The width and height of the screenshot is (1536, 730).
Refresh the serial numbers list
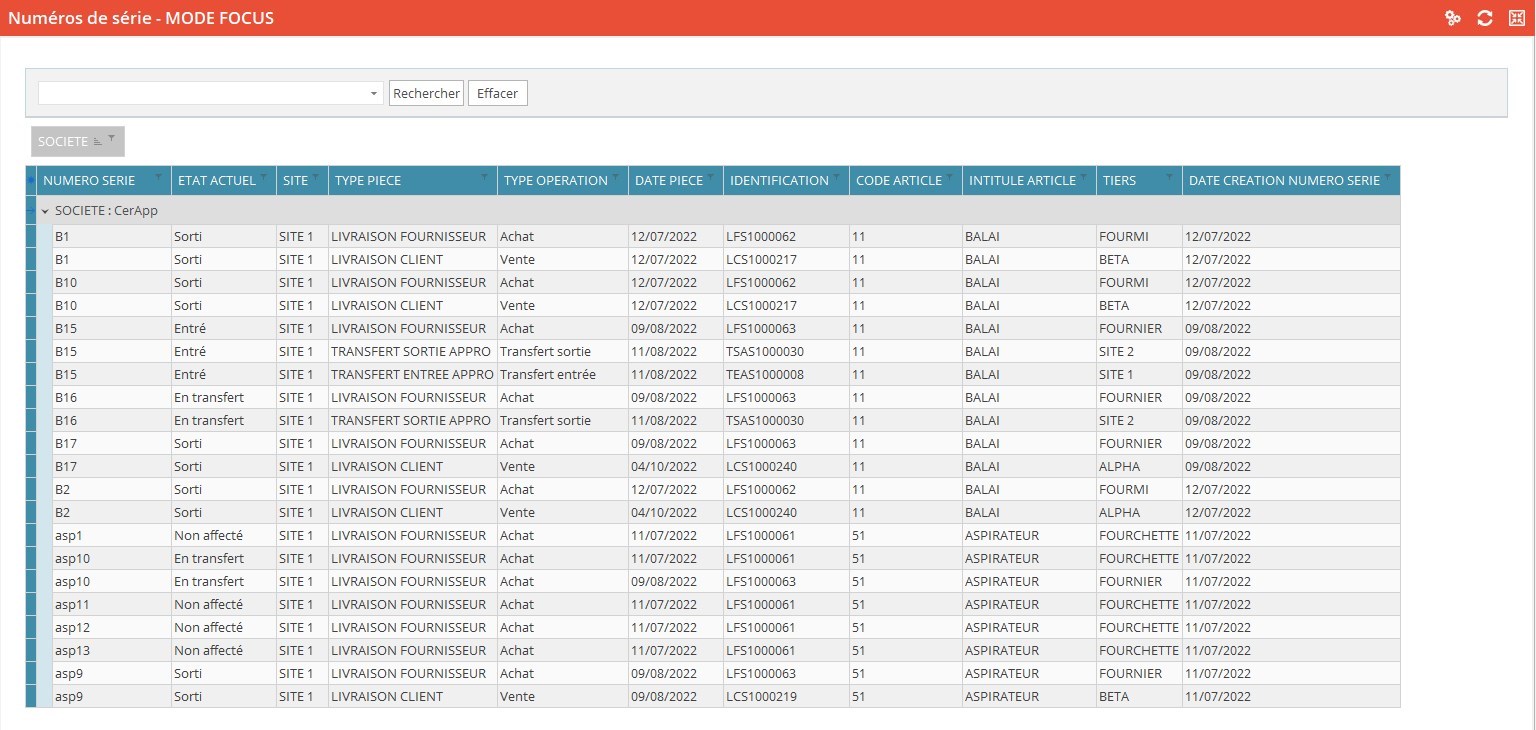point(1485,18)
